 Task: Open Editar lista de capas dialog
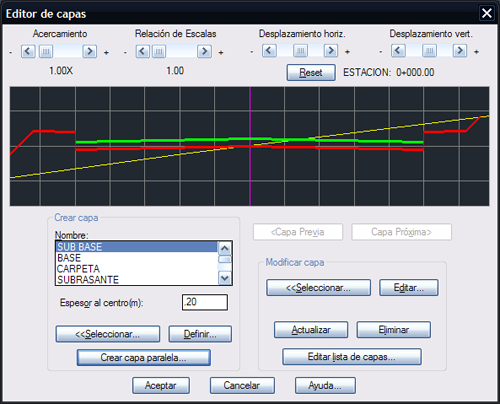pos(352,357)
